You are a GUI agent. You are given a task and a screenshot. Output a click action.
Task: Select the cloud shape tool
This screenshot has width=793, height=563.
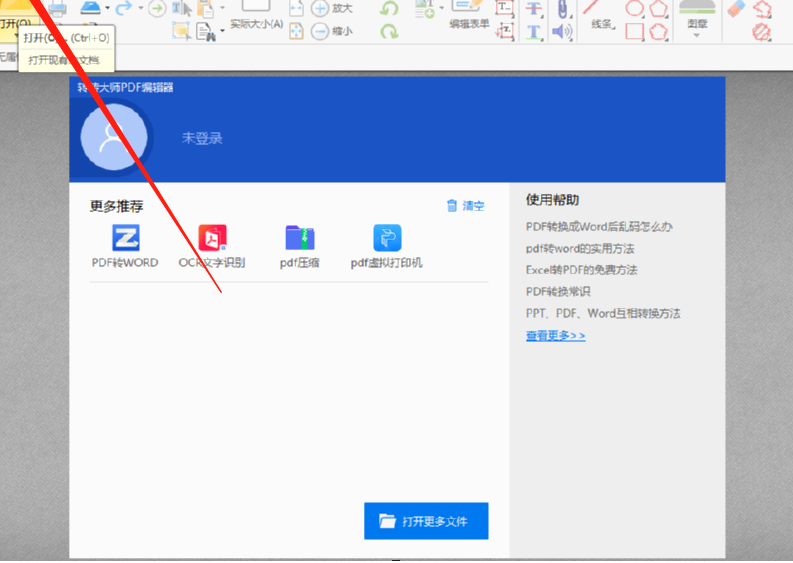[x=659, y=31]
